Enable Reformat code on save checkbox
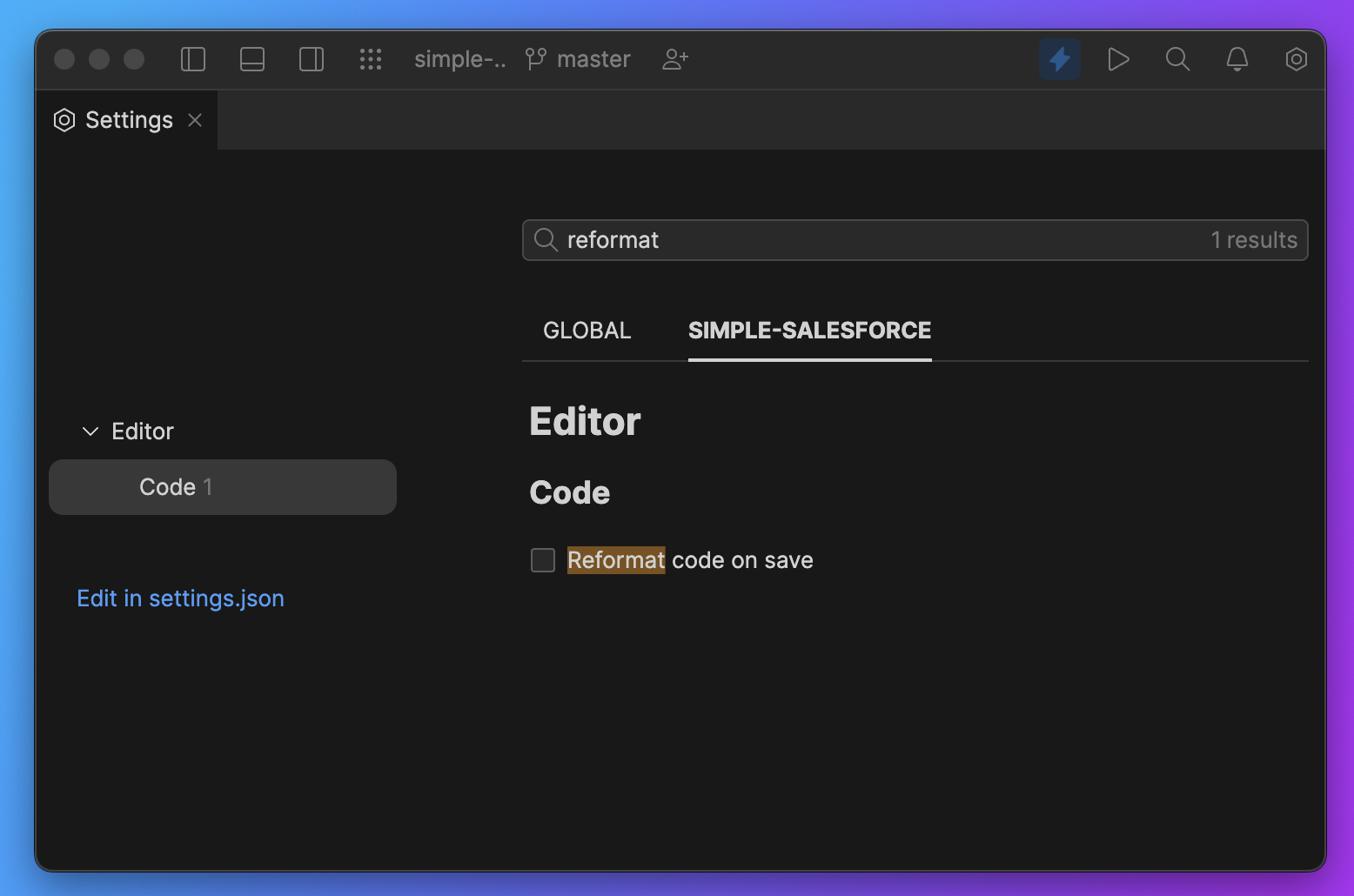This screenshot has width=1354, height=896. coord(543,560)
